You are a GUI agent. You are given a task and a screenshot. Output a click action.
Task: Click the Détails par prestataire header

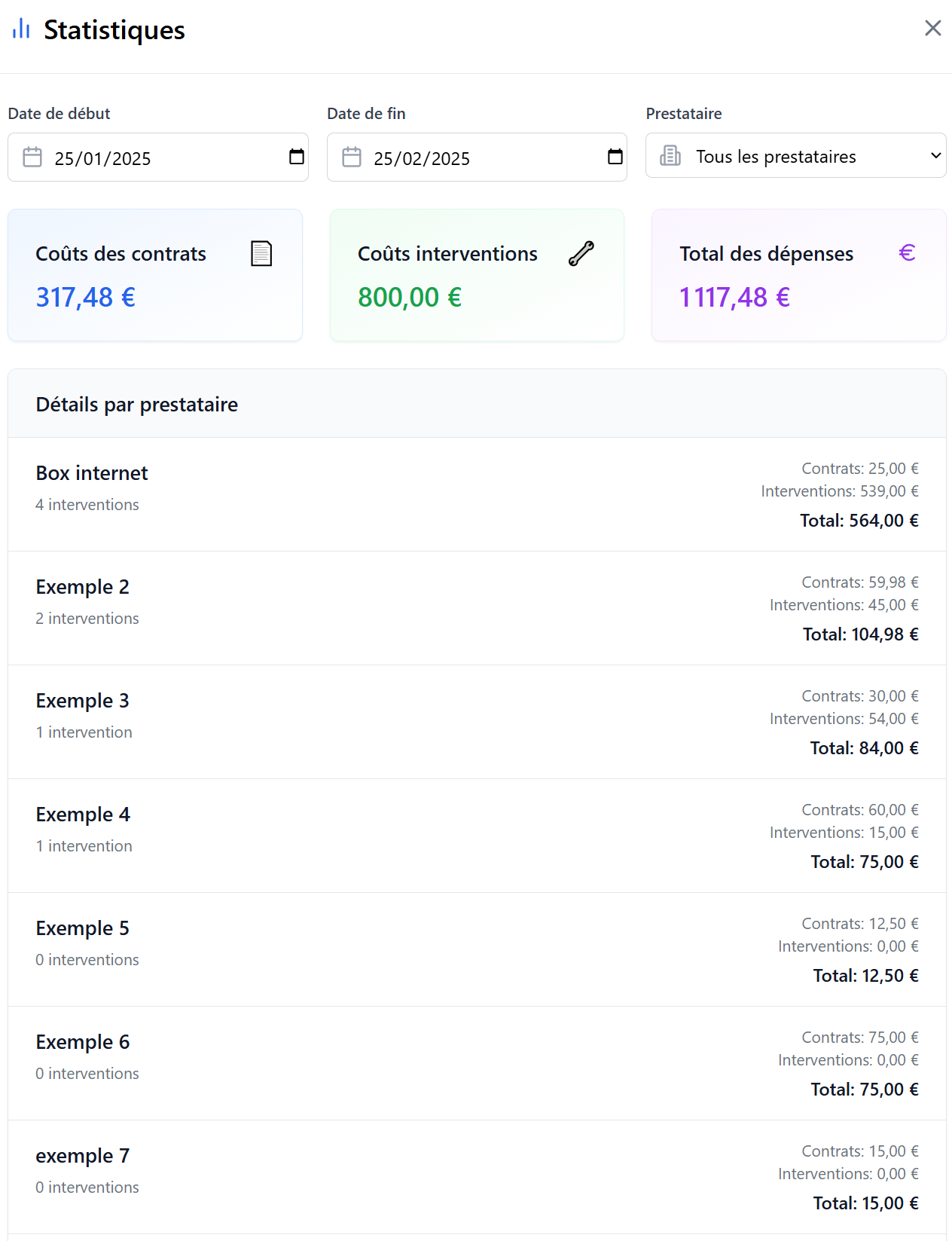137,405
